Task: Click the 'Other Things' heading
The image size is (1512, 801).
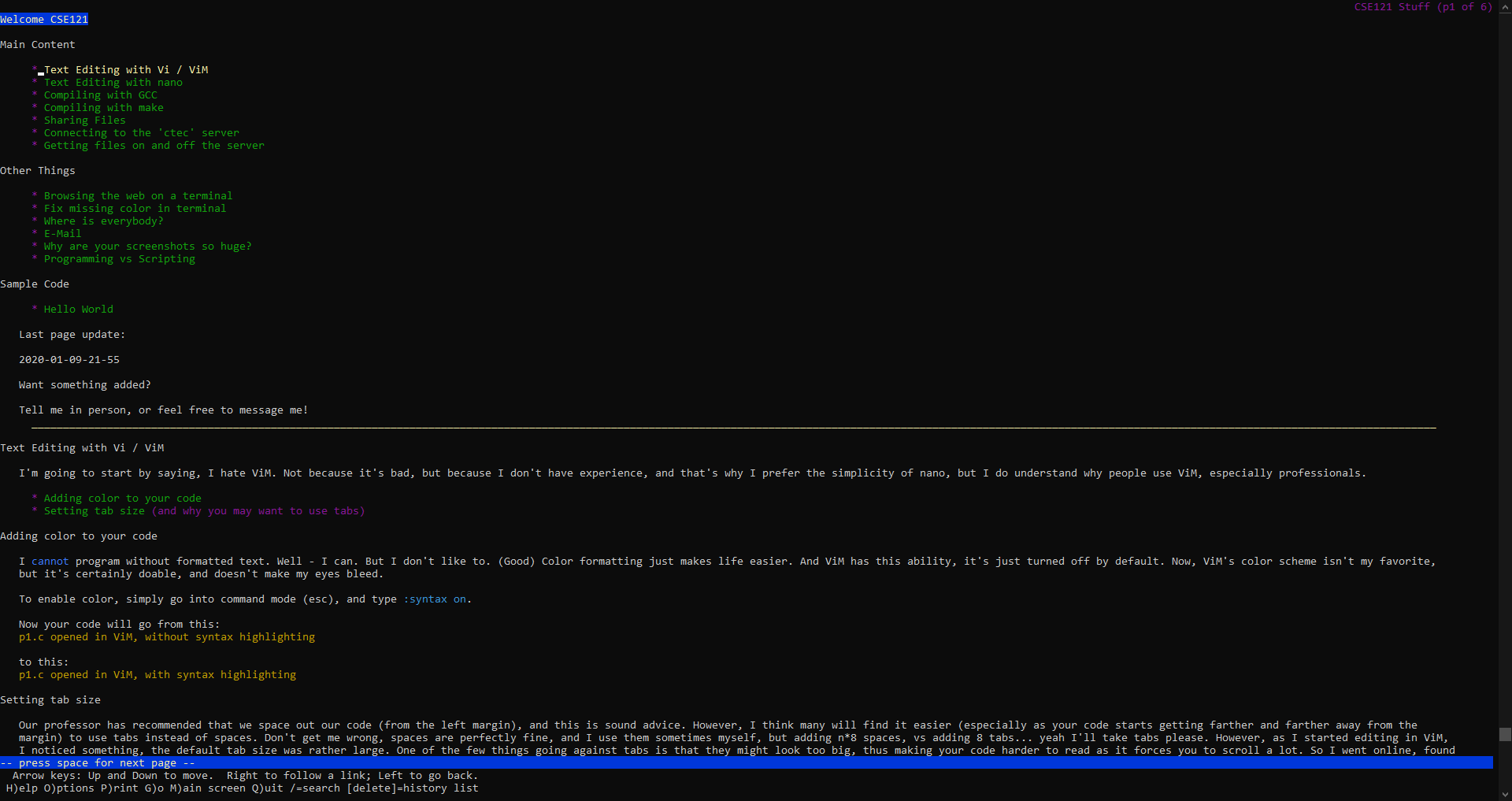Action: coord(38,171)
